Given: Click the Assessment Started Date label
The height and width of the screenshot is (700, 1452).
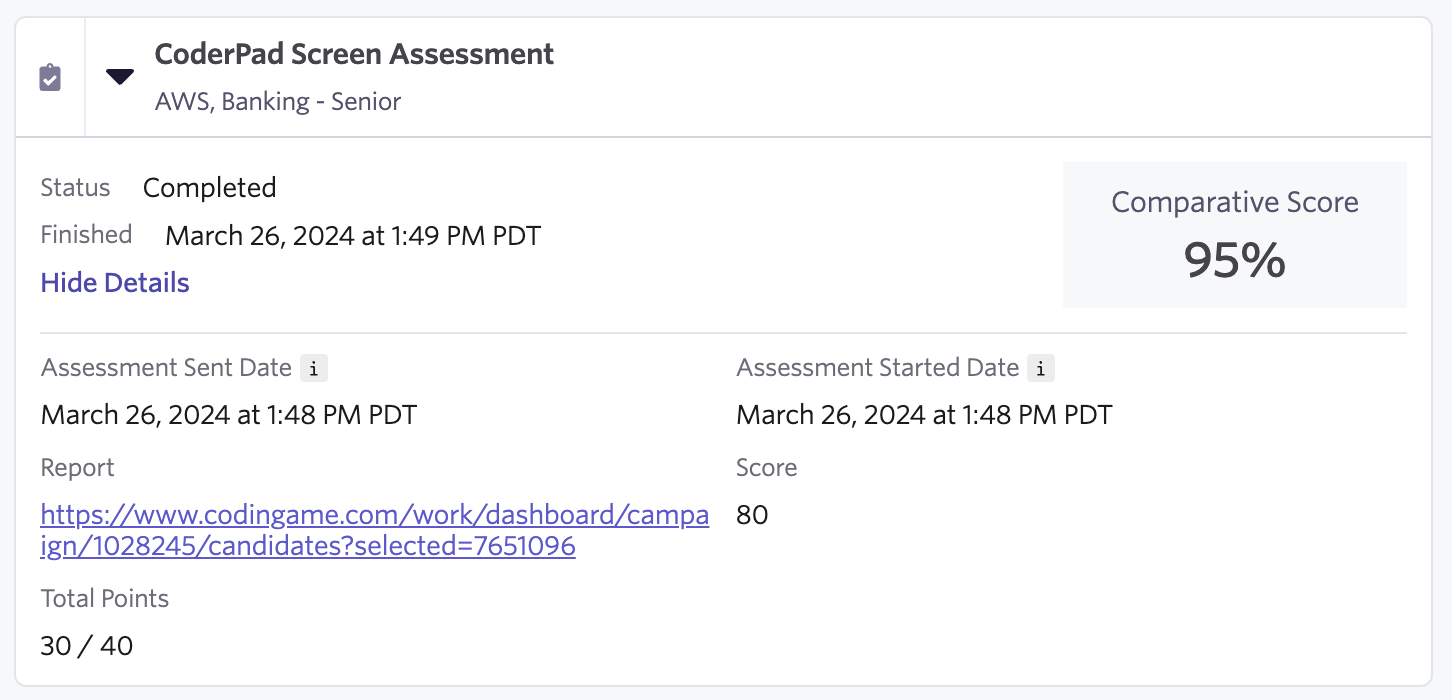Looking at the screenshot, I should [x=877, y=368].
